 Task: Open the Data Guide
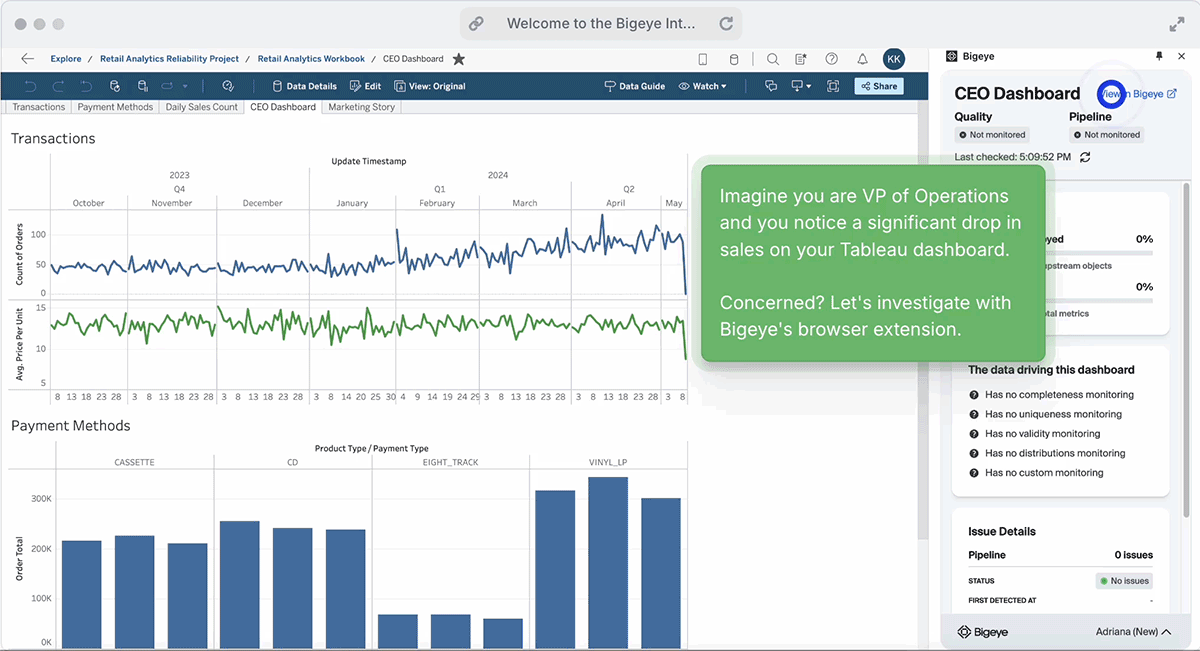pos(635,86)
